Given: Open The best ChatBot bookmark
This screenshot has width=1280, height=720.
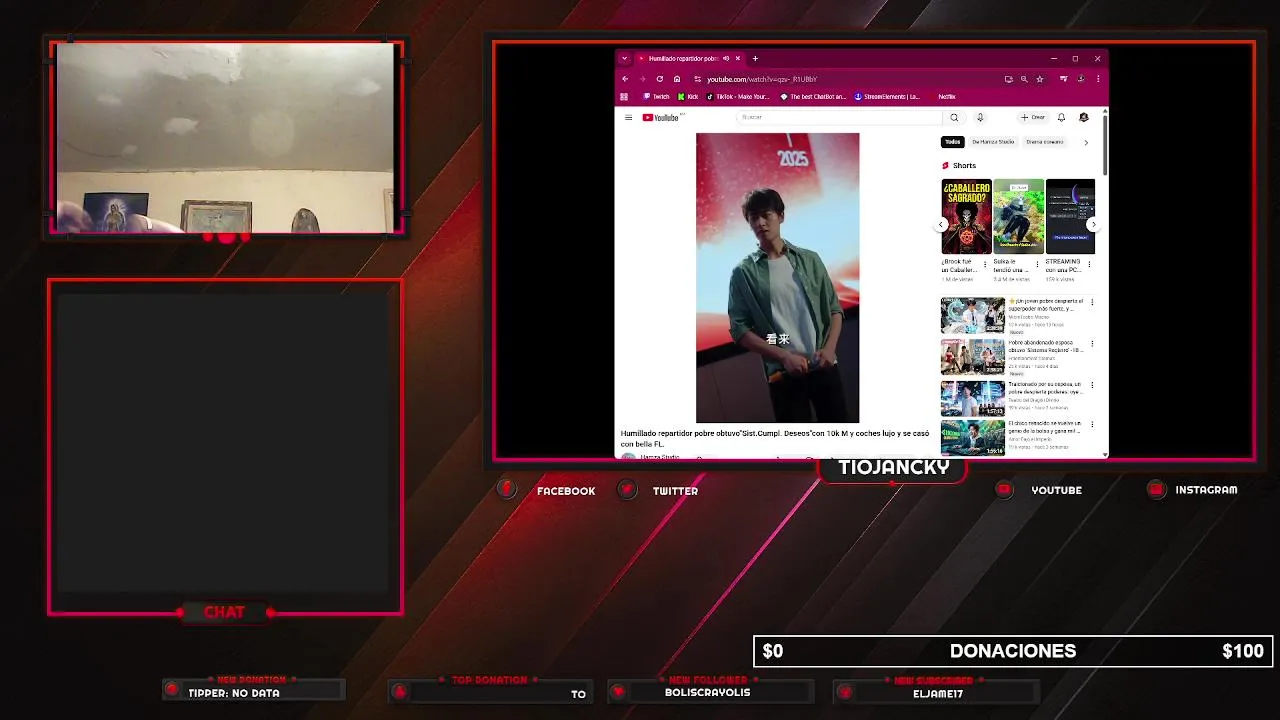Looking at the screenshot, I should pos(814,97).
